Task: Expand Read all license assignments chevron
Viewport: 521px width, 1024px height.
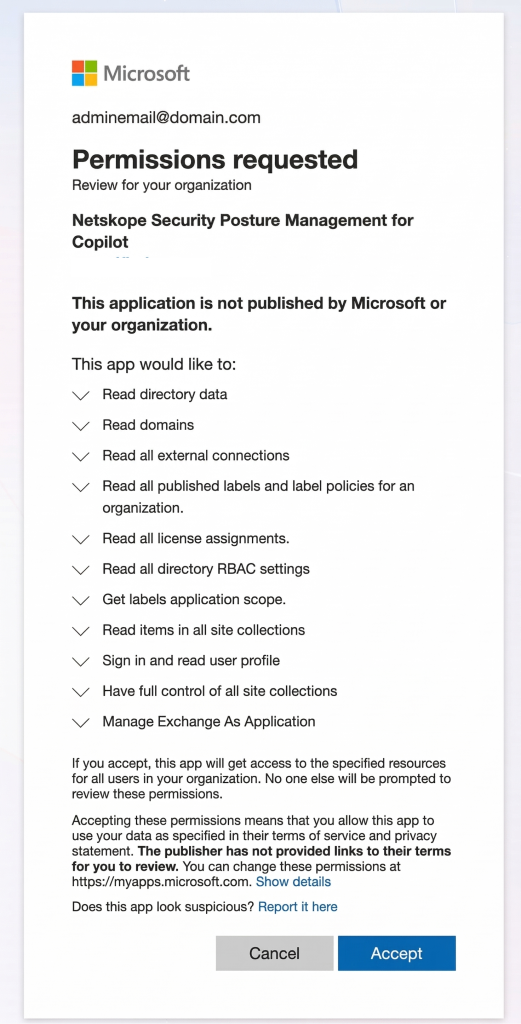Action: 80,539
